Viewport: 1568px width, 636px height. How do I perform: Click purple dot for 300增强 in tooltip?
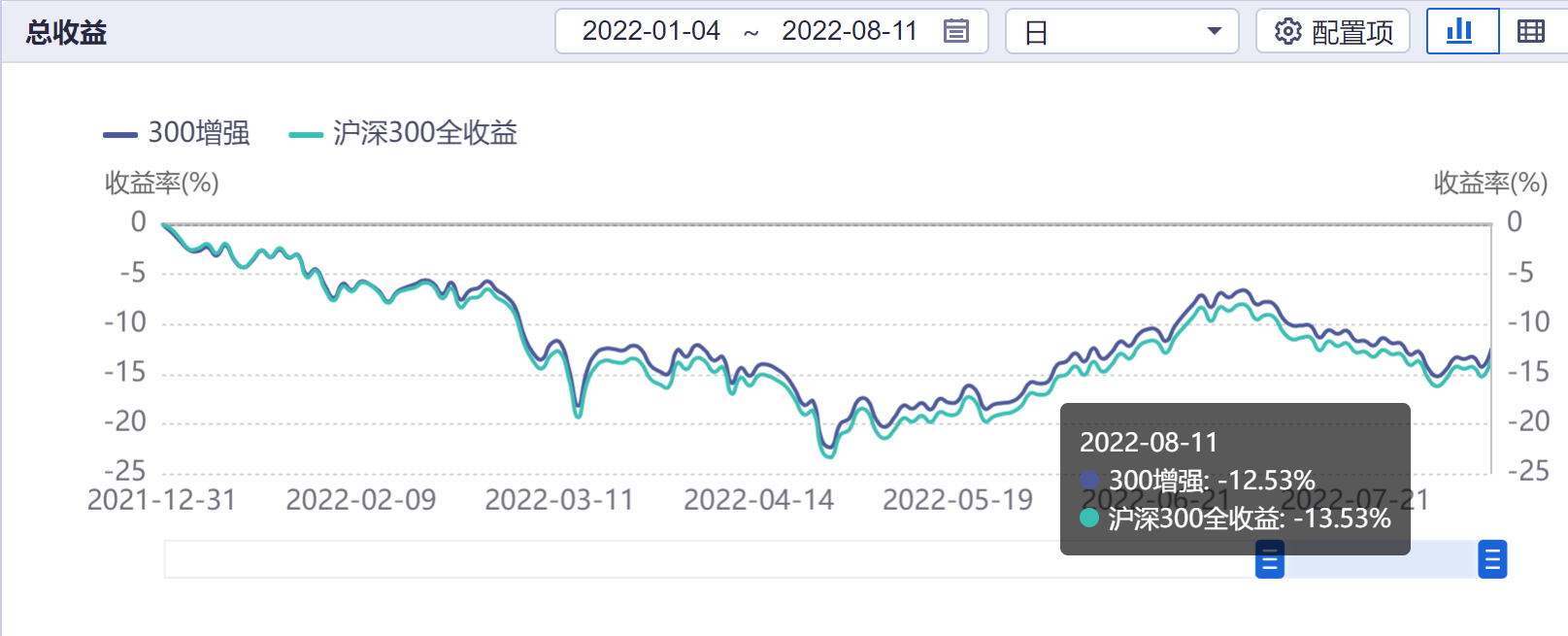[x=1089, y=480]
